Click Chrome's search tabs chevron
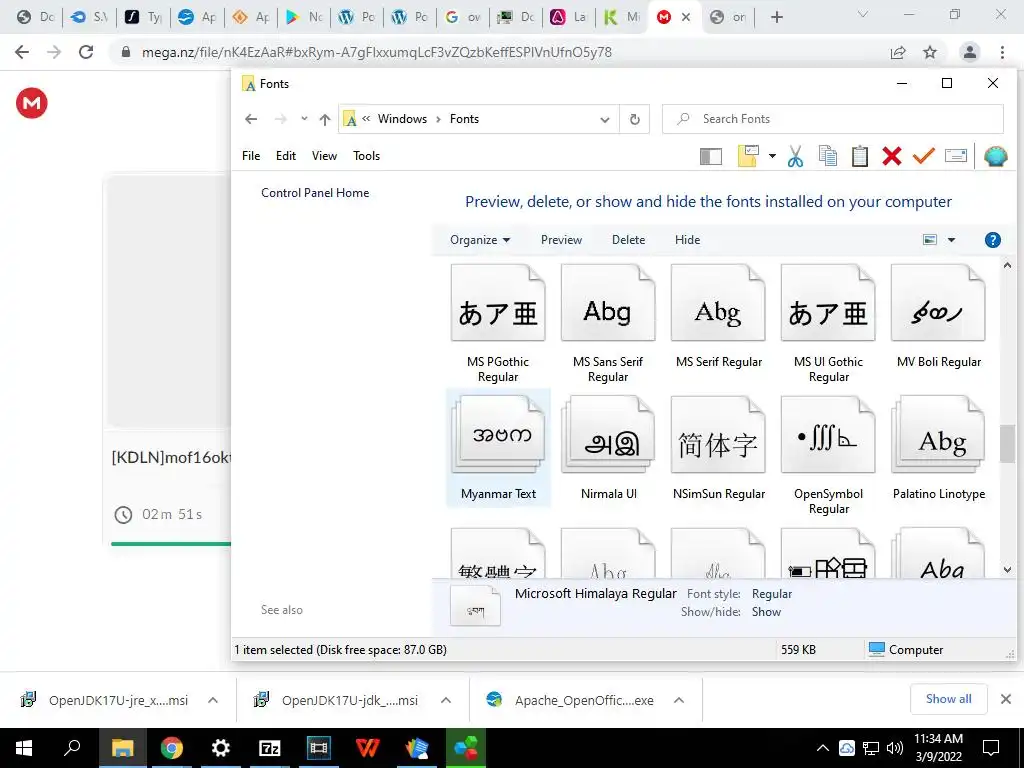Viewport: 1024px width, 768px height. pyautogui.click(x=862, y=14)
